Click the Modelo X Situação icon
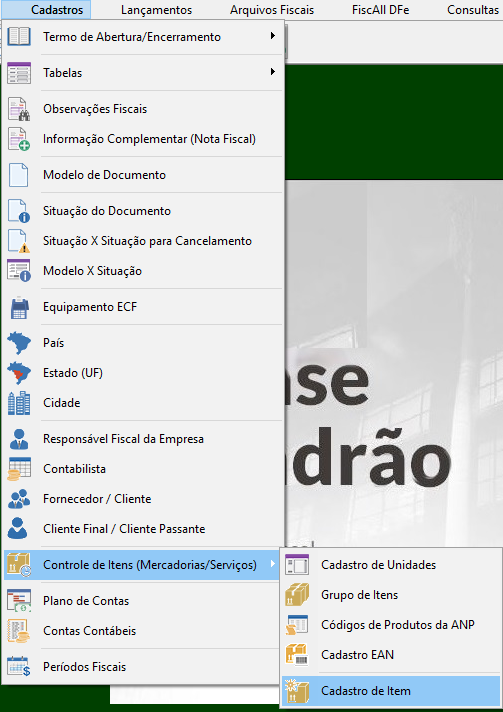Screen dimensions: 503x712 19,271
